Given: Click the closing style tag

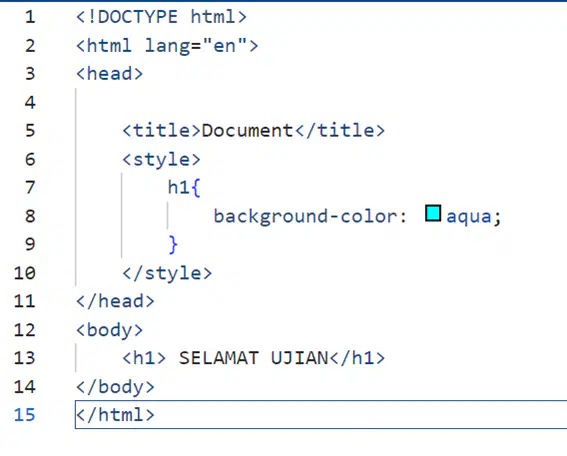Looking at the screenshot, I should pos(167,273).
